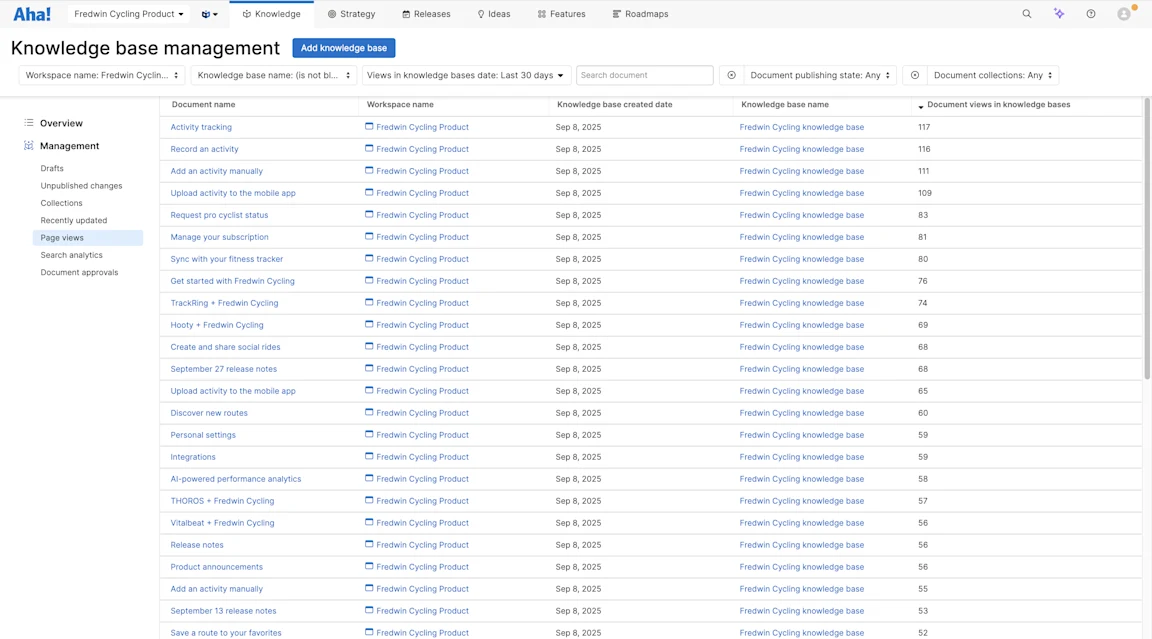Open the TrackRing + Fredwin Cycling document
The height and width of the screenshot is (639, 1152).
[224, 303]
